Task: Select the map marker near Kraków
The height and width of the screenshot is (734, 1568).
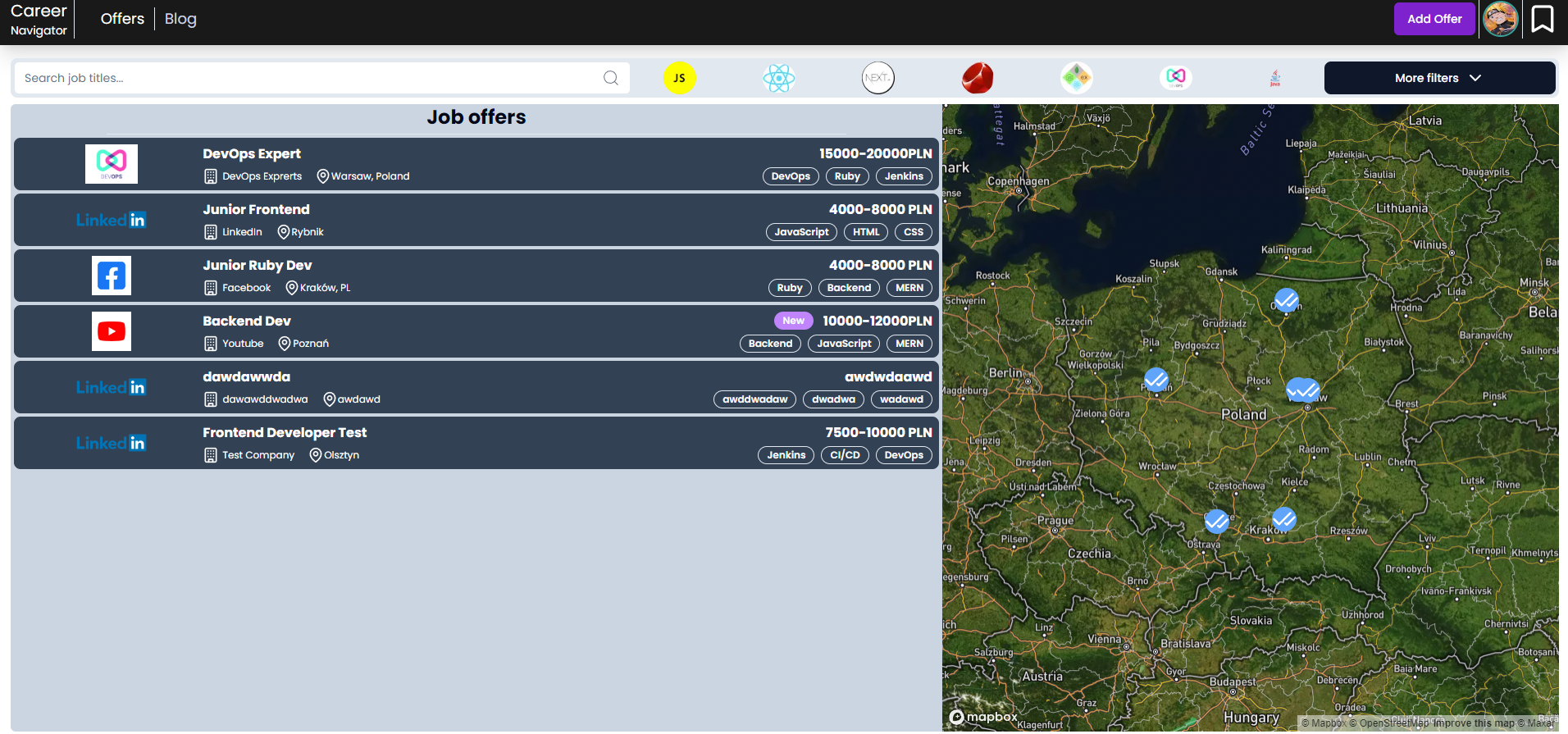Action: [x=1283, y=519]
